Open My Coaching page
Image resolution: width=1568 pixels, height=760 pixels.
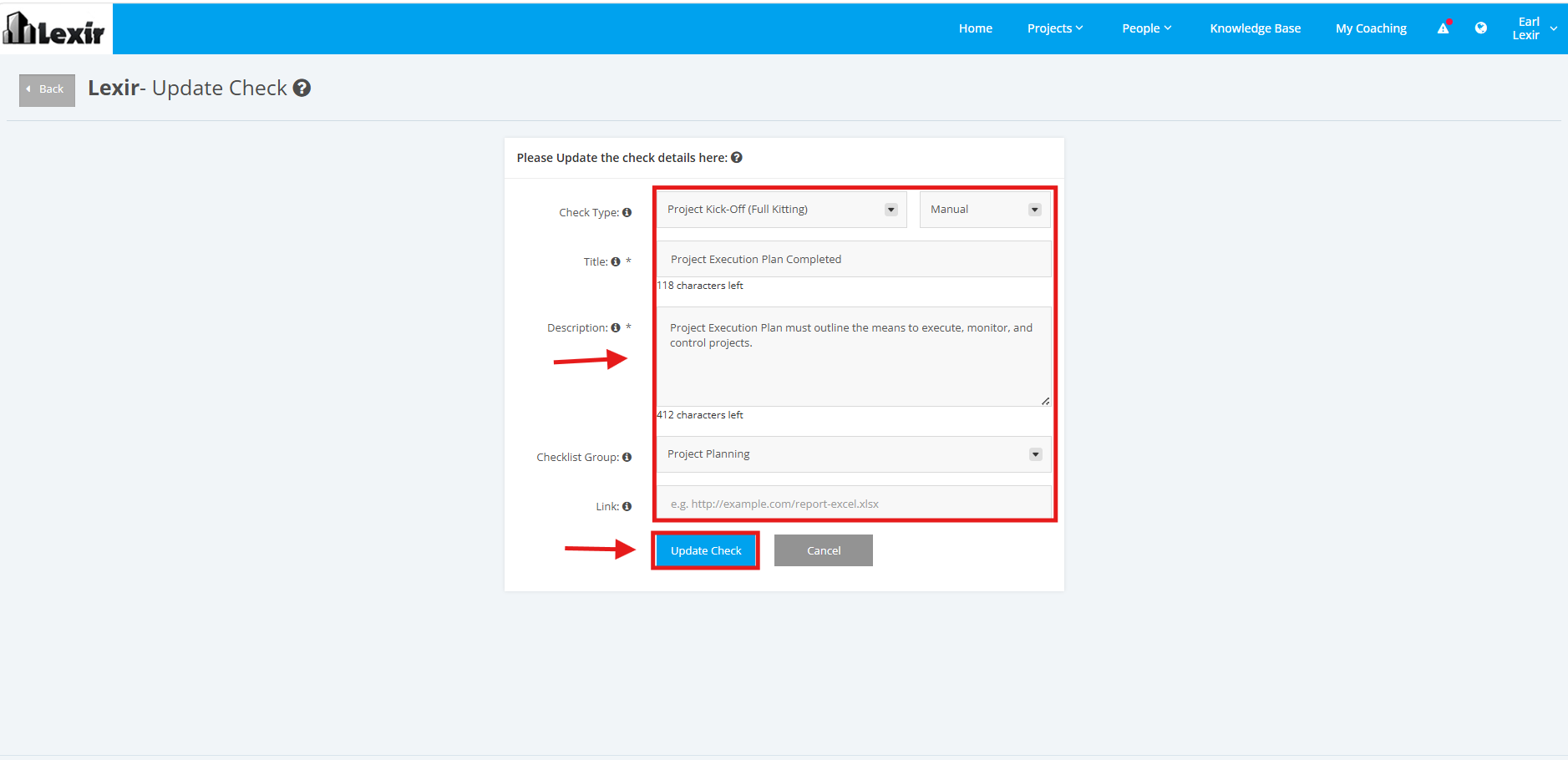click(1371, 28)
